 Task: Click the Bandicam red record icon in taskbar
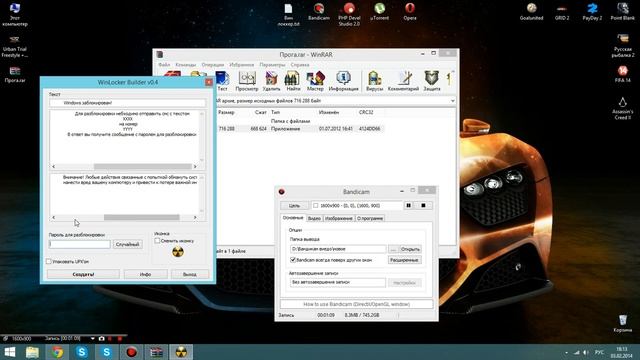coord(131,352)
